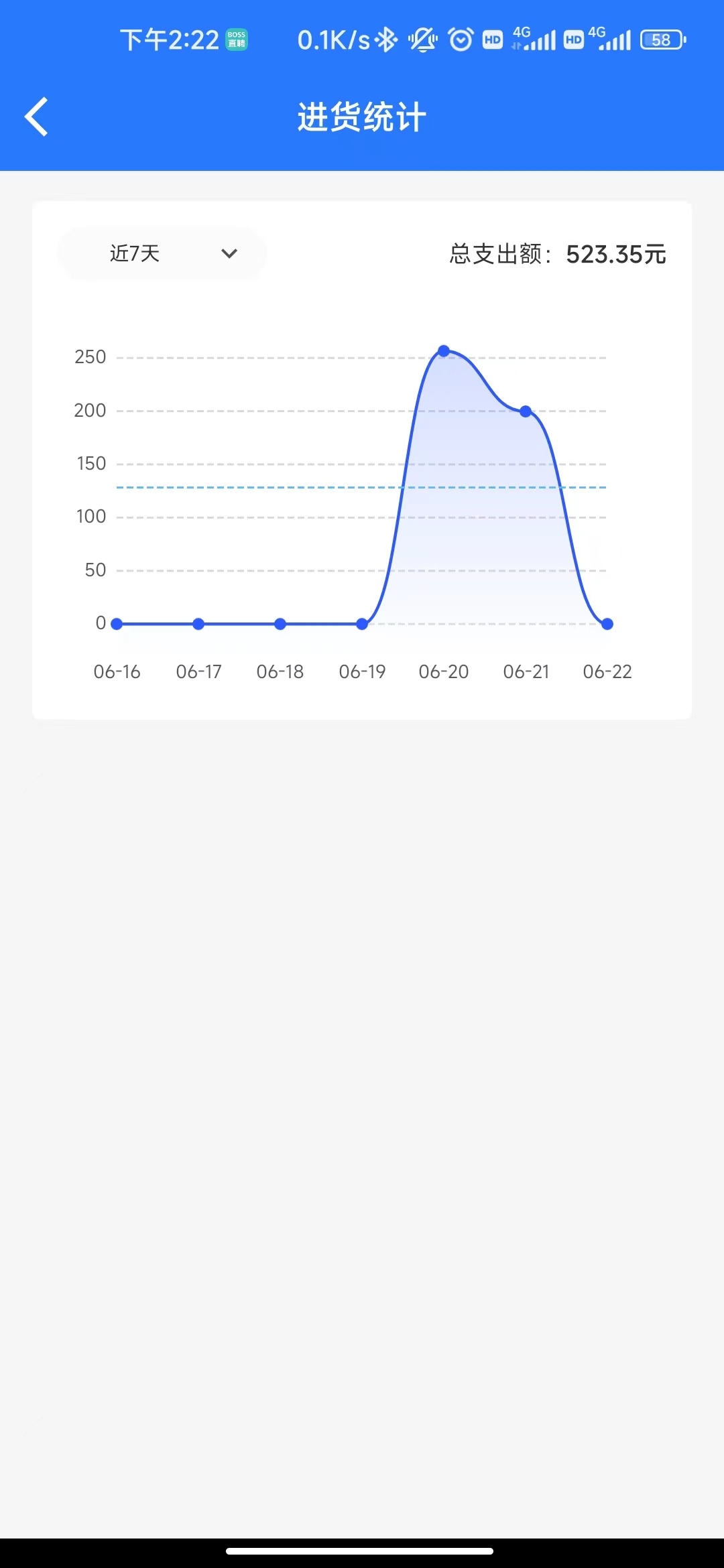Viewport: 724px width, 1568px height.
Task: Tap the 06-18 data point
Action: click(280, 624)
